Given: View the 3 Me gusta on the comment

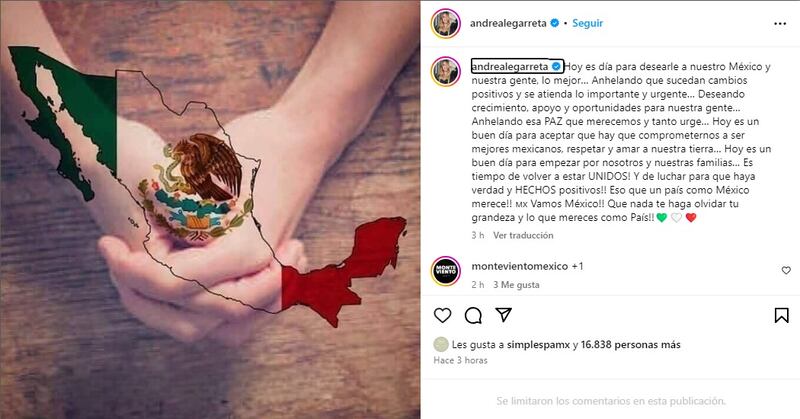Looking at the screenshot, I should point(516,285).
